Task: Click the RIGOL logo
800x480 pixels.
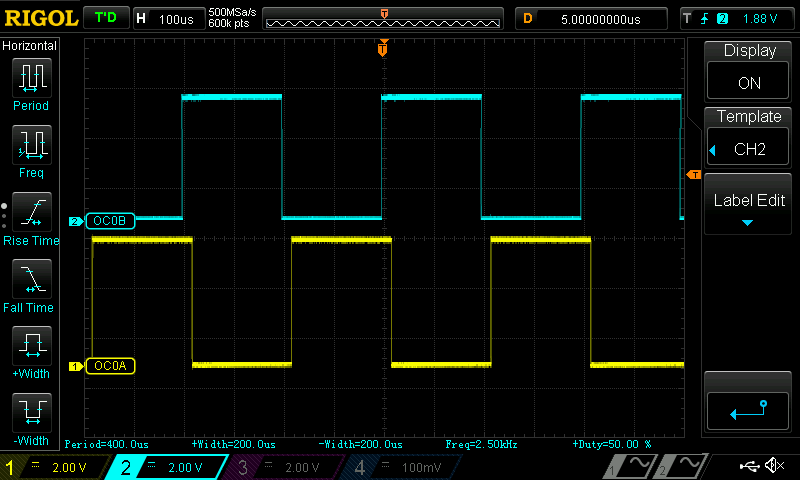Action: coord(41,18)
